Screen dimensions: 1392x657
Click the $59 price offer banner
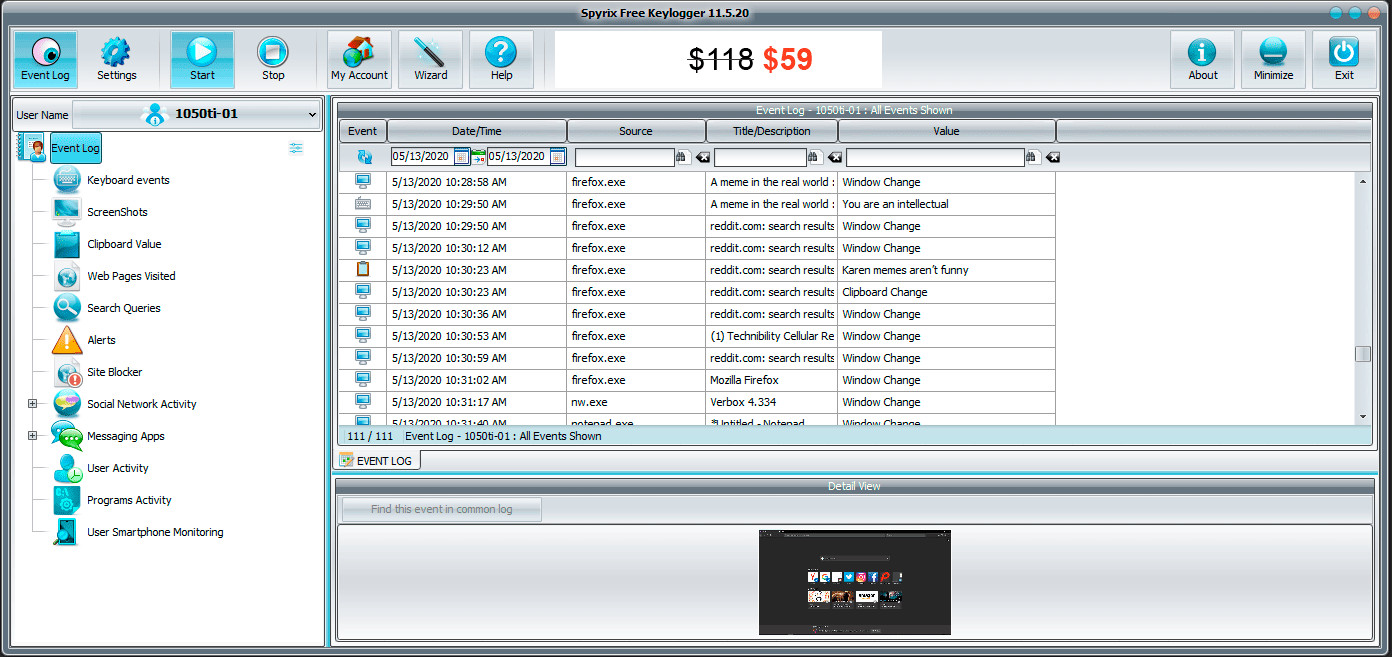point(718,60)
